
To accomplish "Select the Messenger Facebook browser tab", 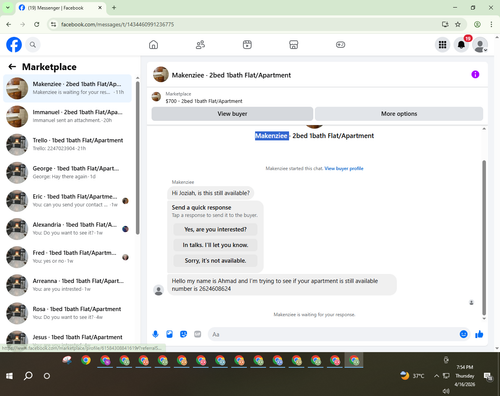I will [x=60, y=8].
